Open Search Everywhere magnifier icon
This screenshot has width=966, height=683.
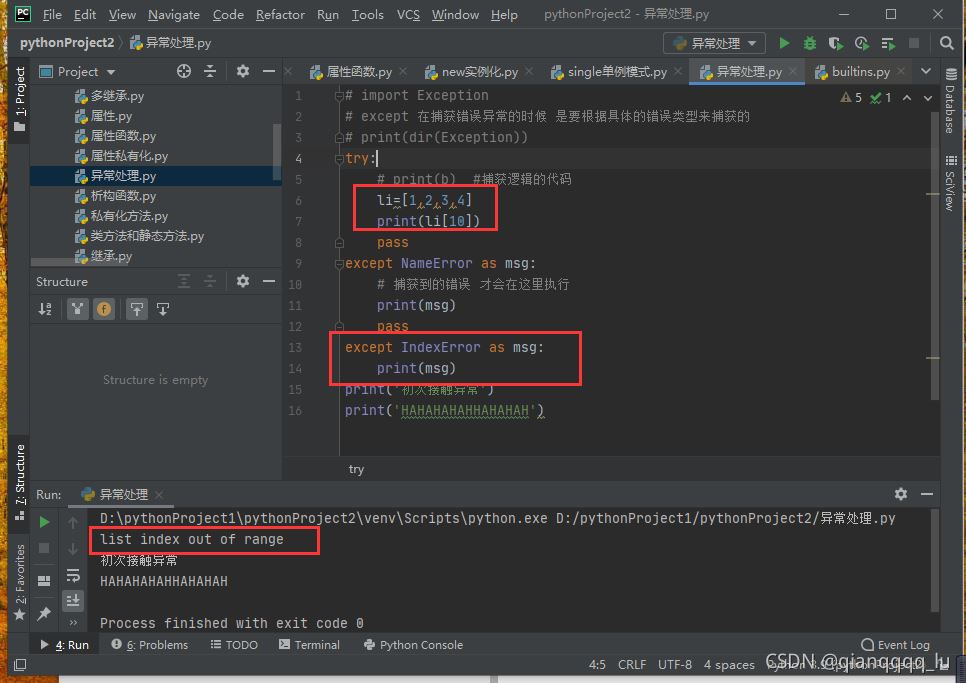point(947,43)
